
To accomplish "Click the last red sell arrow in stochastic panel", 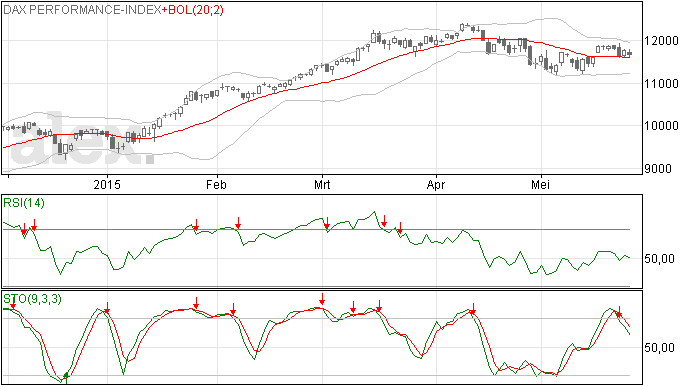I will 619,311.
